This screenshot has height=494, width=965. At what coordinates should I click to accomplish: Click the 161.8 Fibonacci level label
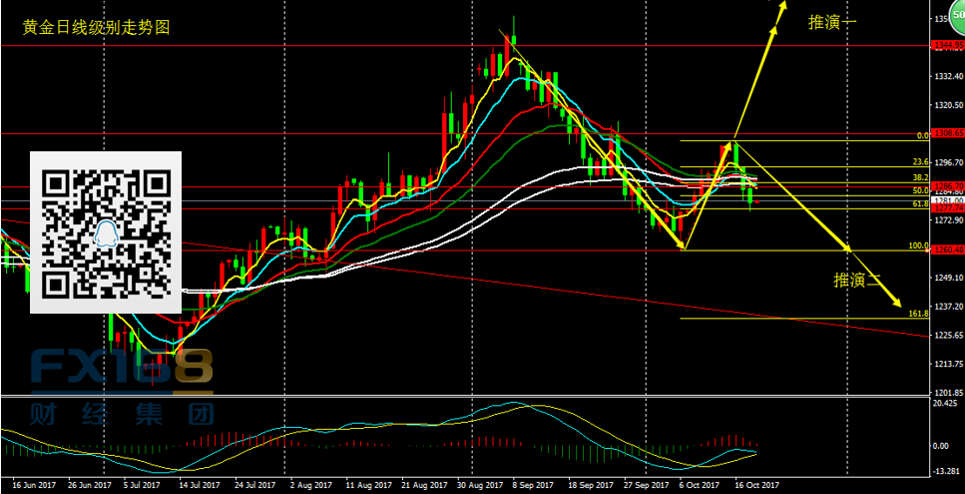916,313
